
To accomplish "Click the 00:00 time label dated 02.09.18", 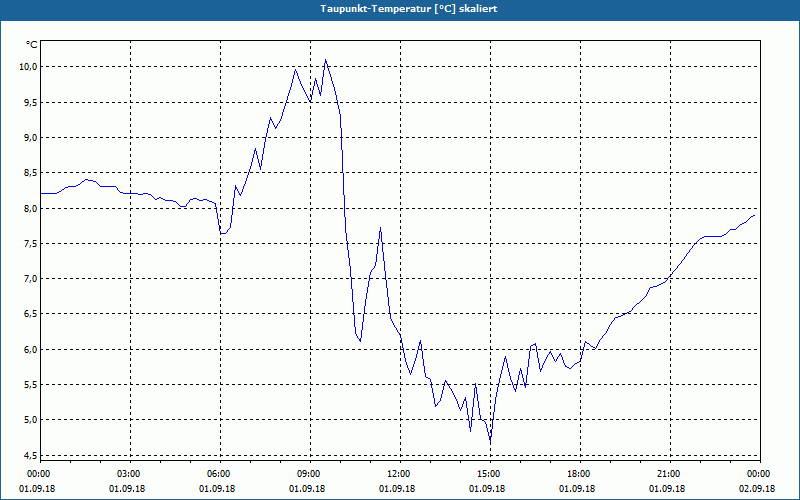I will point(760,474).
